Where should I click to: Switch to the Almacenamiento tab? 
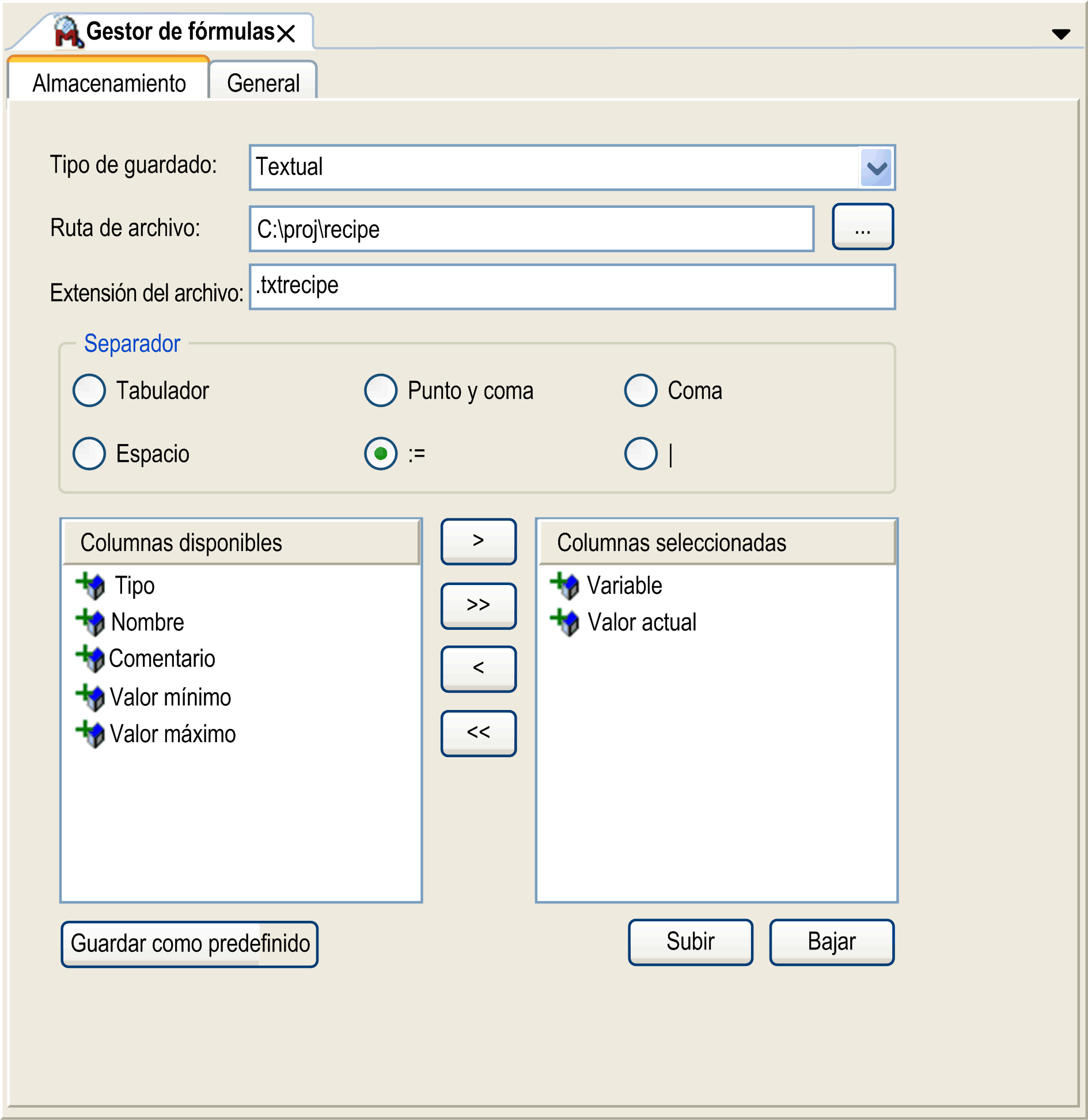(109, 83)
